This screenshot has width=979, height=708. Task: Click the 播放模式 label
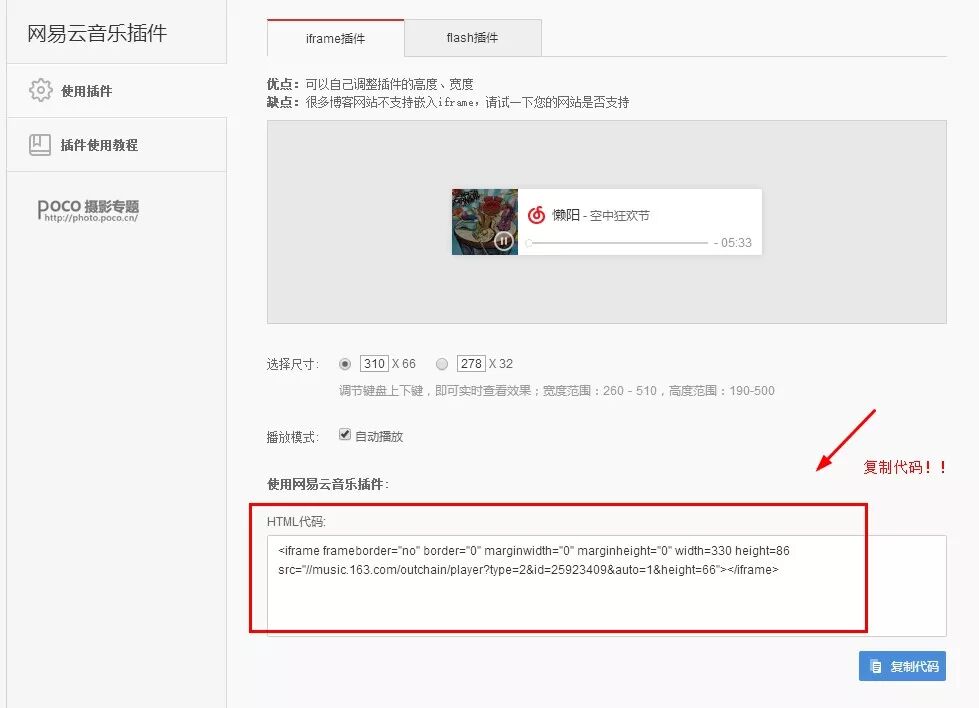tap(293, 437)
